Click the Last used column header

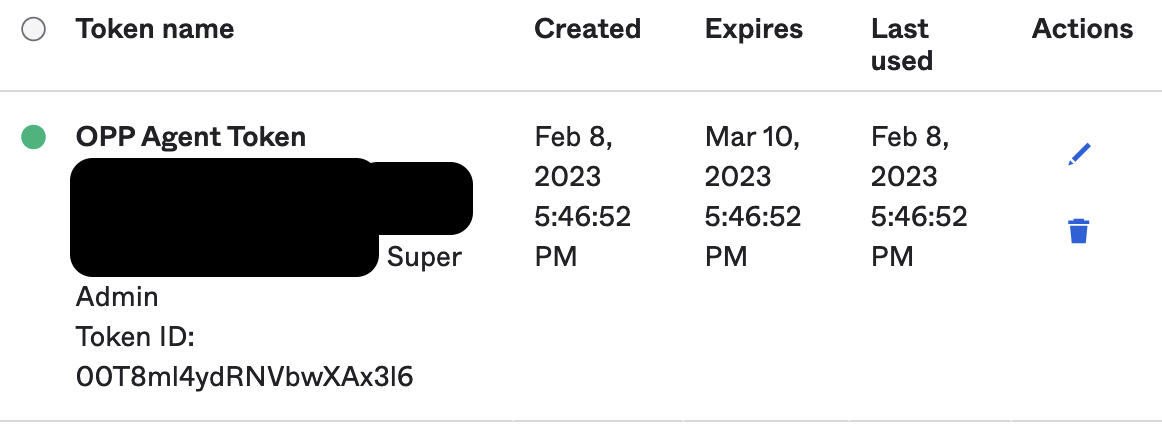click(x=901, y=44)
